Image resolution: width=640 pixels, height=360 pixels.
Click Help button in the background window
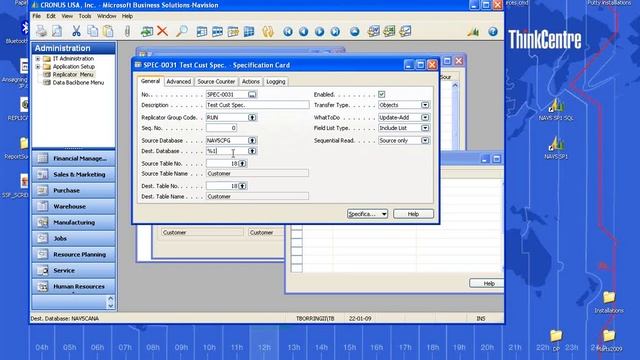click(487, 283)
